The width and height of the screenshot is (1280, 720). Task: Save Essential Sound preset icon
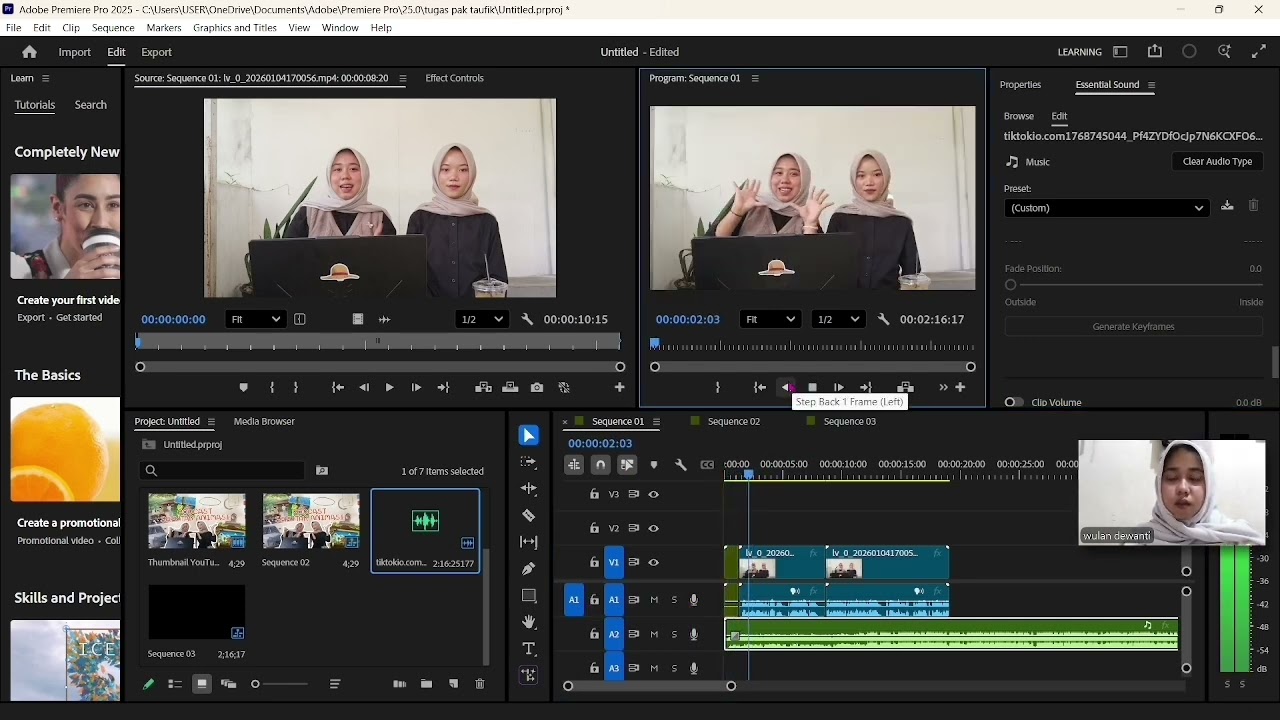coord(1227,206)
